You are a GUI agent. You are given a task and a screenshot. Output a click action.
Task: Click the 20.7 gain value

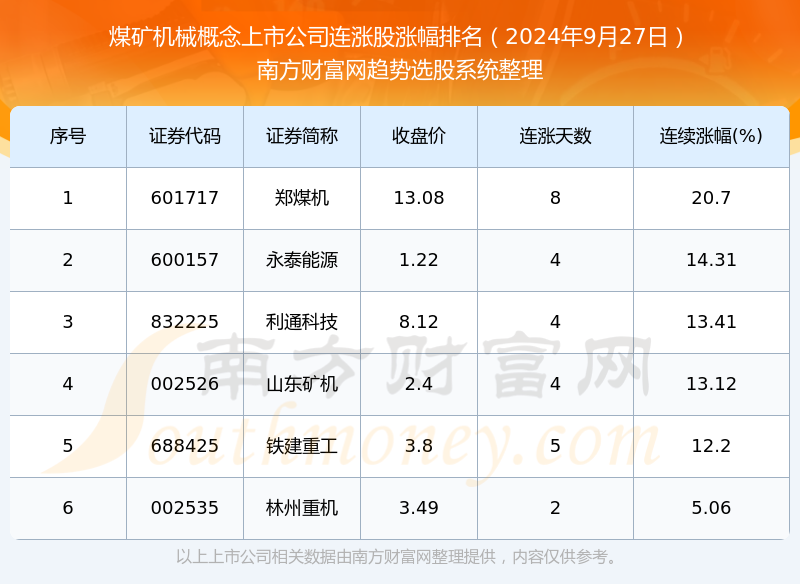(711, 198)
